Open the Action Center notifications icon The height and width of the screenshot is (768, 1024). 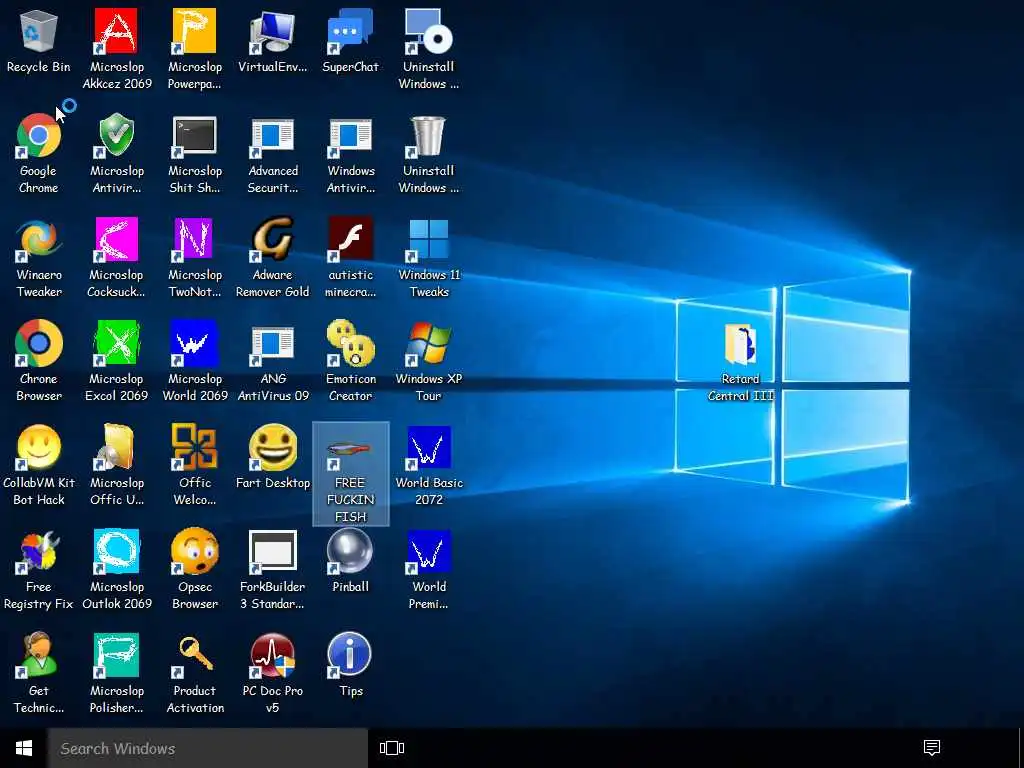click(x=932, y=748)
